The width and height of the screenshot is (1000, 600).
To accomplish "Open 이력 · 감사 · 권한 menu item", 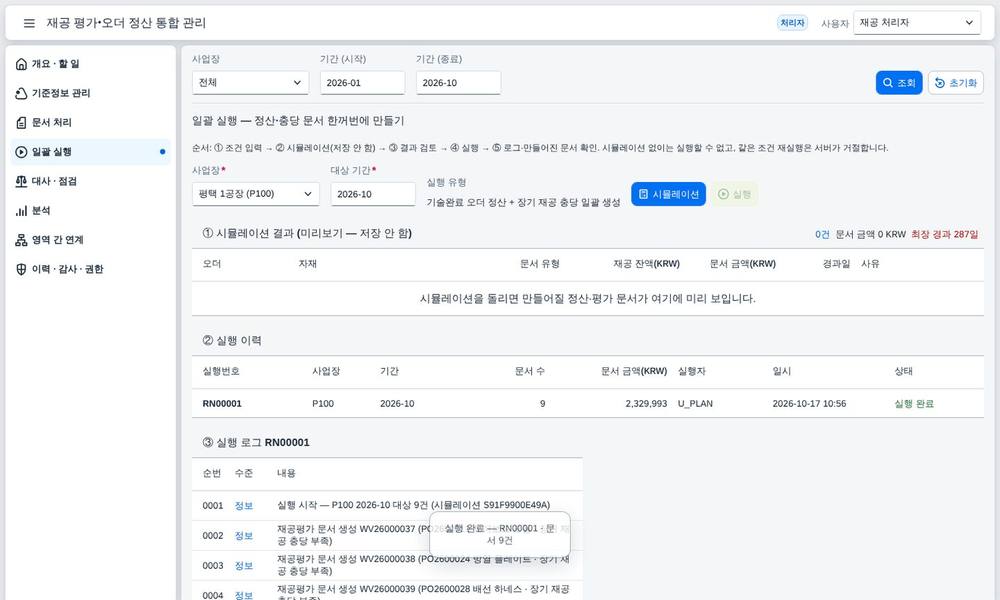I will pos(91,269).
